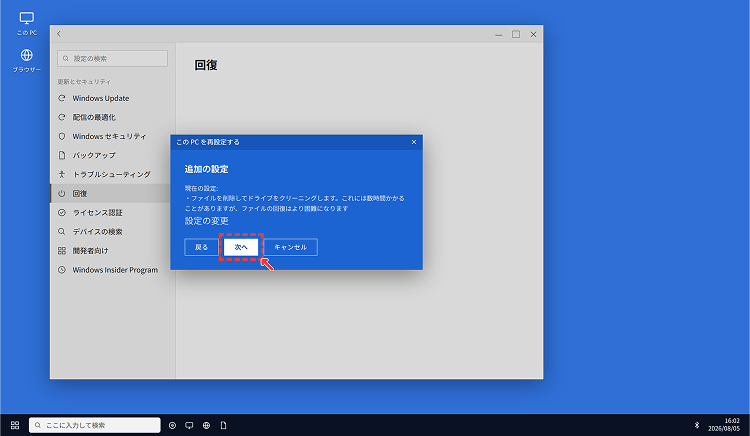Screen dimensions: 750x436
Task: Open the globe browser icon on taskbar
Action: pyautogui.click(x=207, y=425)
